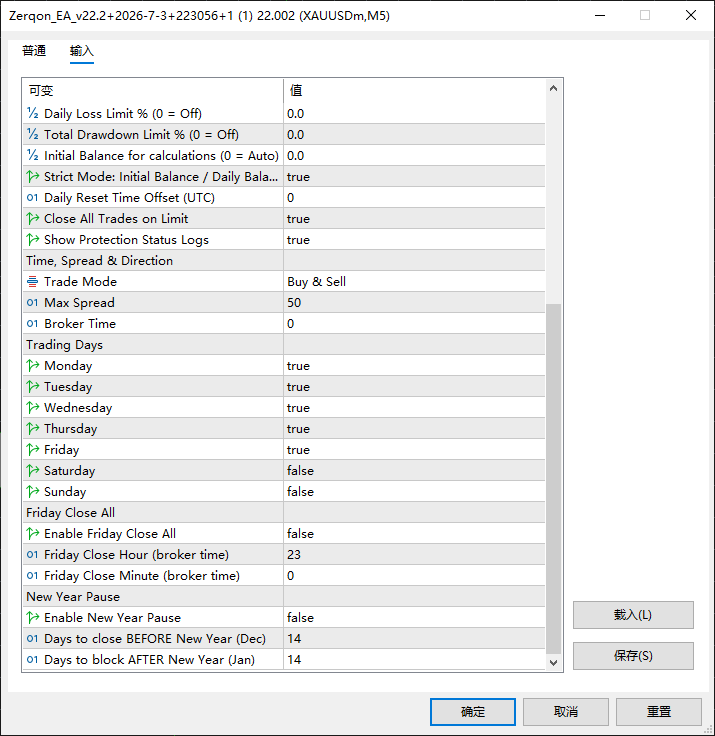Click the scrollbar down arrow

click(x=554, y=662)
